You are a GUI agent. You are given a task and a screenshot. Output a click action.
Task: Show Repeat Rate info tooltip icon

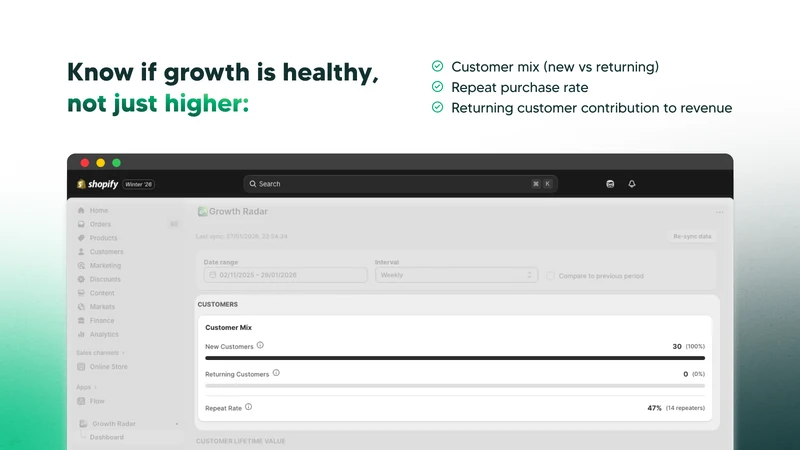click(248, 407)
